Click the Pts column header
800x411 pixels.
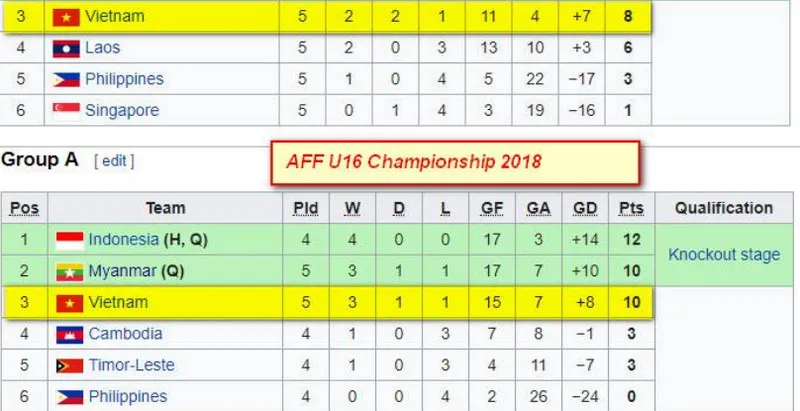pyautogui.click(x=630, y=208)
